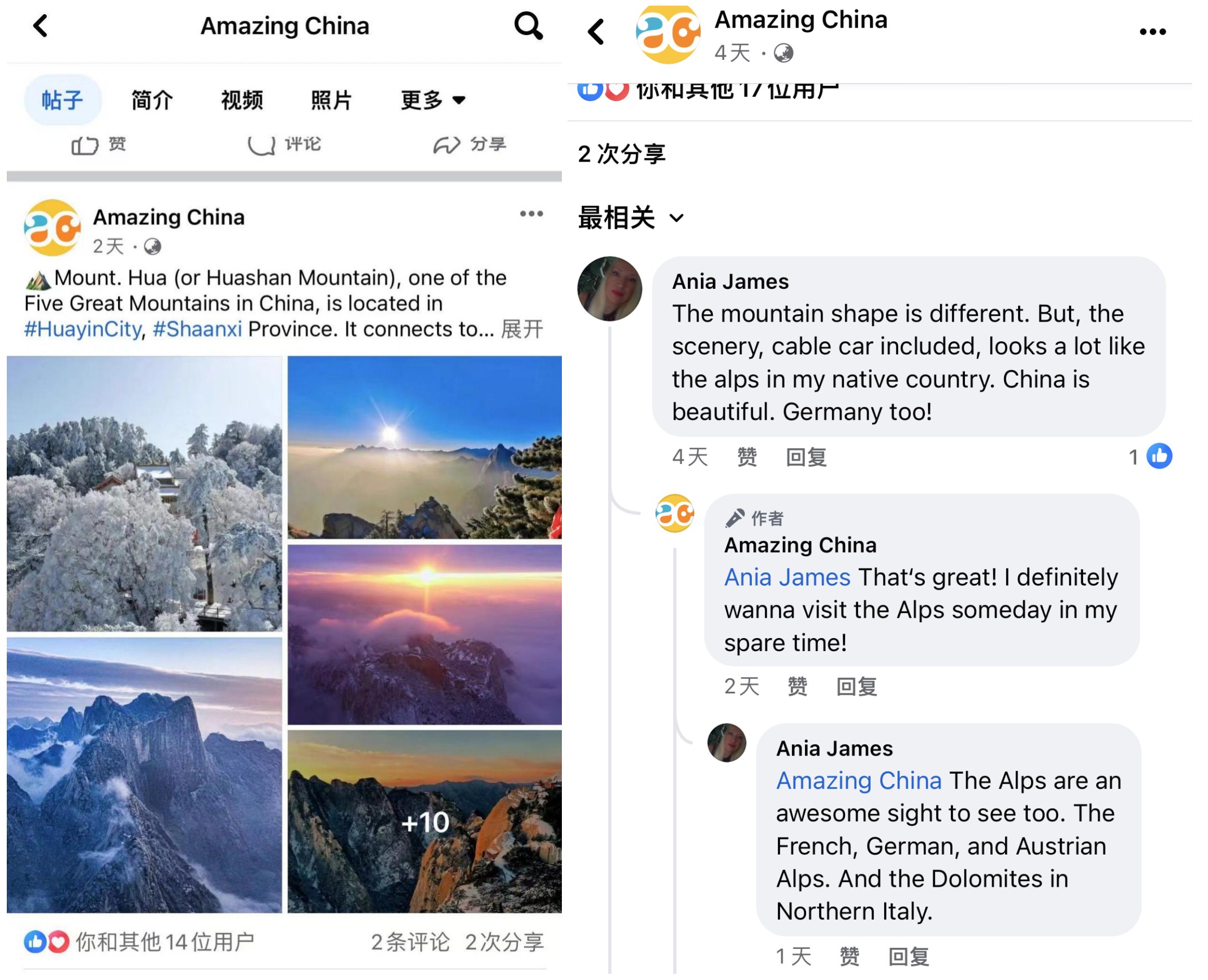Click the Like (赞) icon on the post

click(x=96, y=144)
